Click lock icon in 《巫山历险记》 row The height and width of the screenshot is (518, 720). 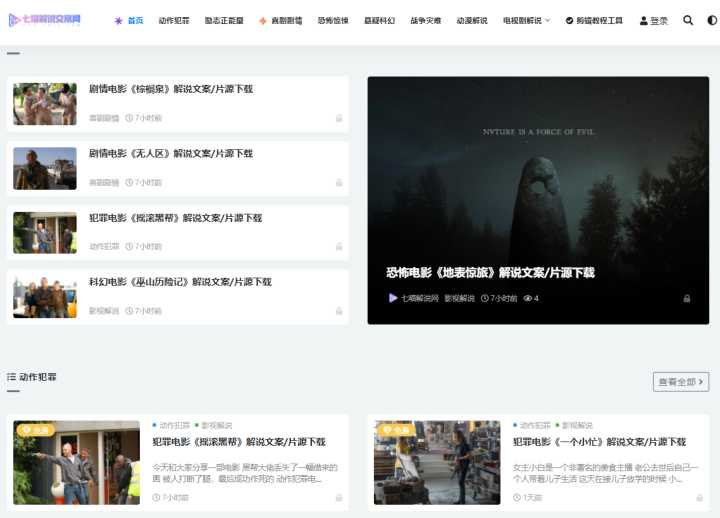pyautogui.click(x=339, y=311)
